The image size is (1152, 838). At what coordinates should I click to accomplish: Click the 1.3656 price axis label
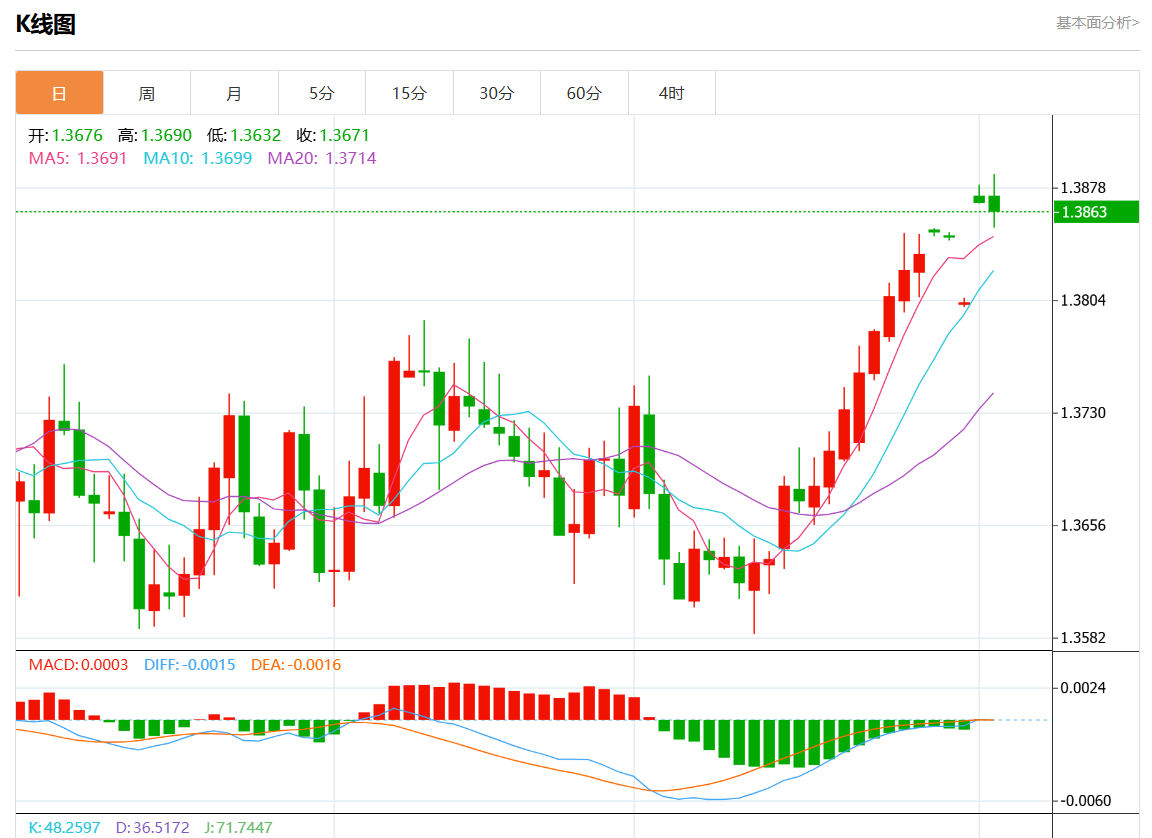(x=1083, y=525)
